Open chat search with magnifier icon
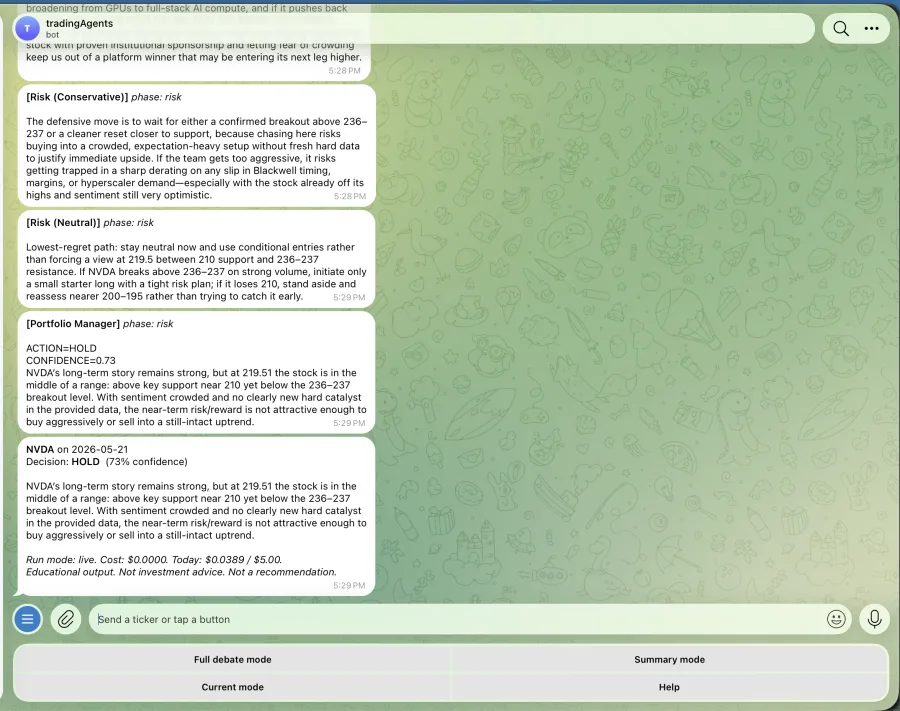This screenshot has width=900, height=711. 841,28
